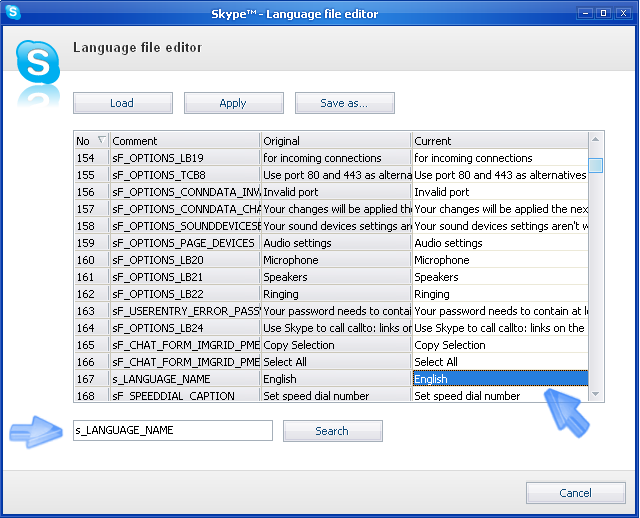Viewport: 640px width, 518px height.
Task: Minimize the Language file editor window
Action: [x=585, y=13]
